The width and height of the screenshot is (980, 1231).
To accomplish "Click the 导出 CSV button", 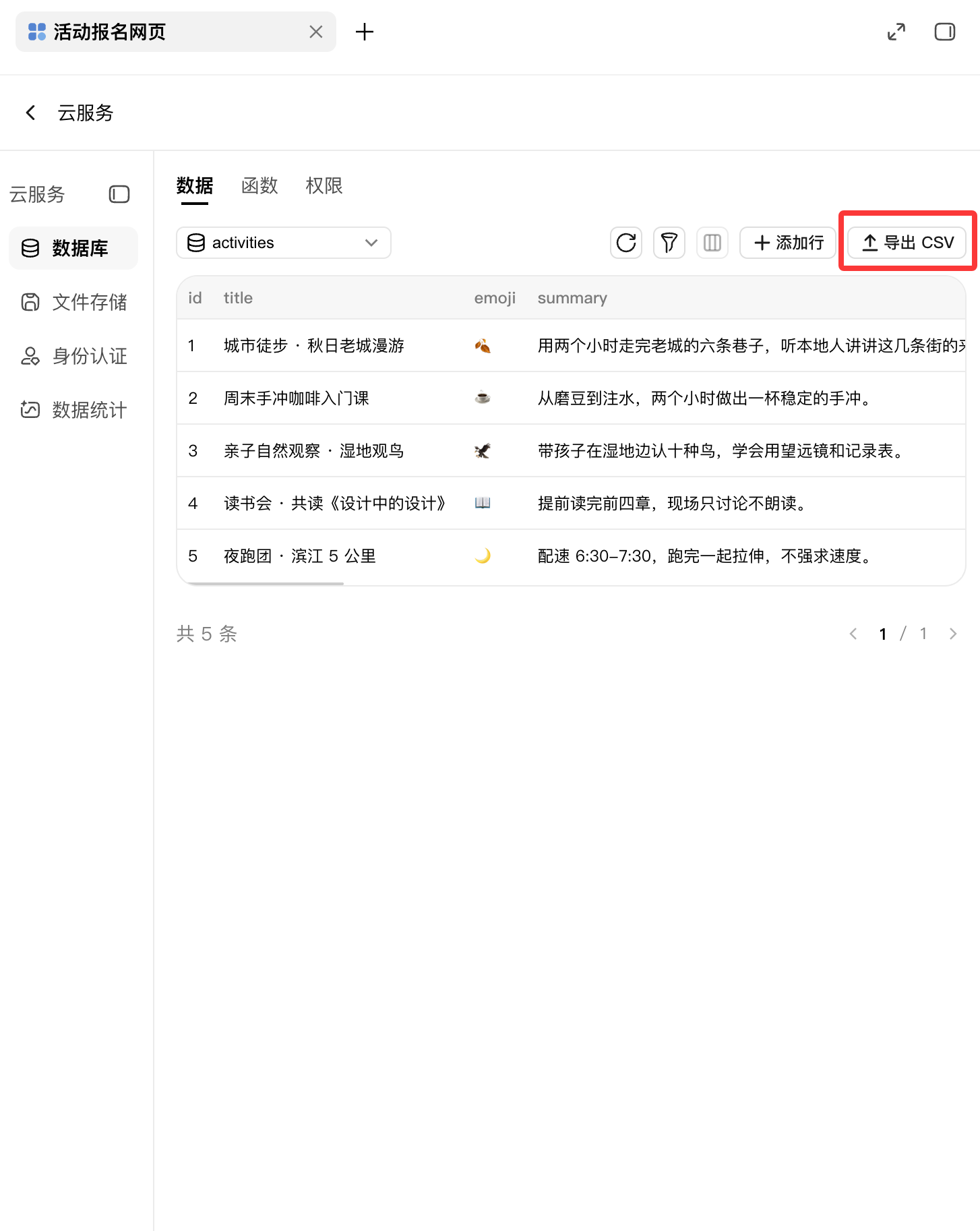I will tap(907, 243).
